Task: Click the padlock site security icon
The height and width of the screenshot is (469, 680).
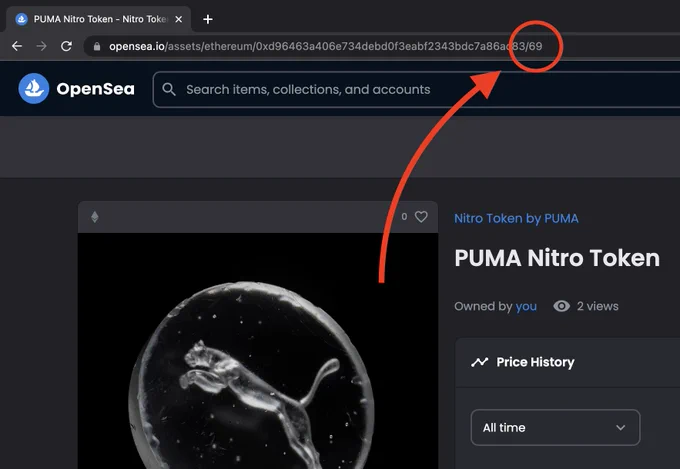Action: point(97,46)
